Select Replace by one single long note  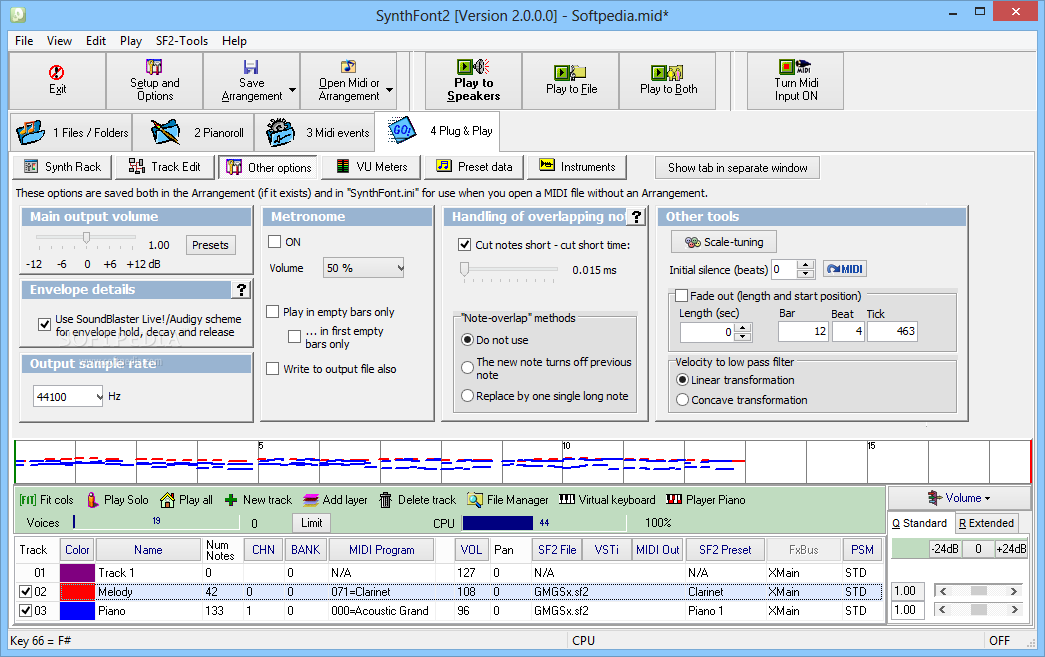(468, 396)
